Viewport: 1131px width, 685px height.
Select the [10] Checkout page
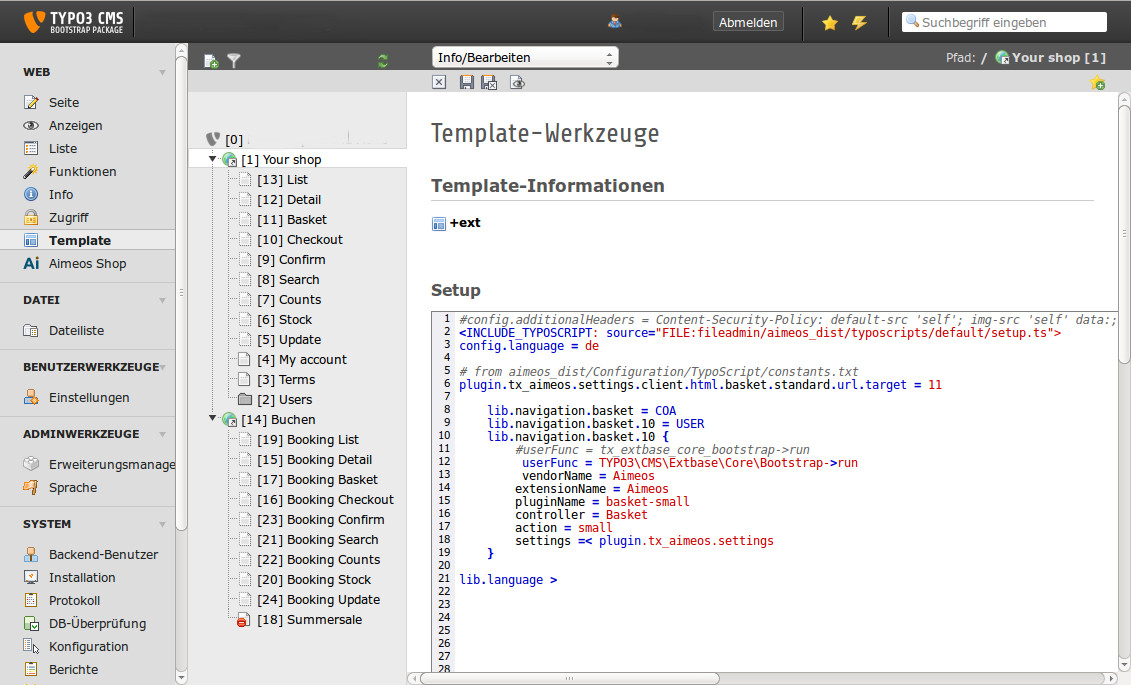click(x=299, y=240)
